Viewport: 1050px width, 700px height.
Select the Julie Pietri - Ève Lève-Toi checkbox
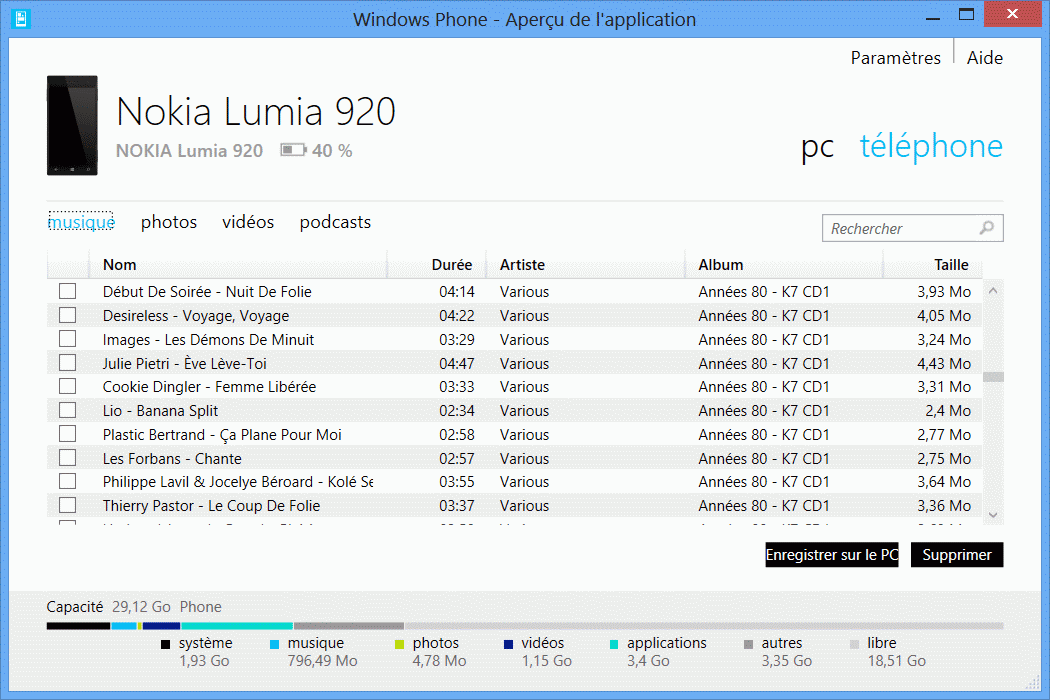coord(68,362)
